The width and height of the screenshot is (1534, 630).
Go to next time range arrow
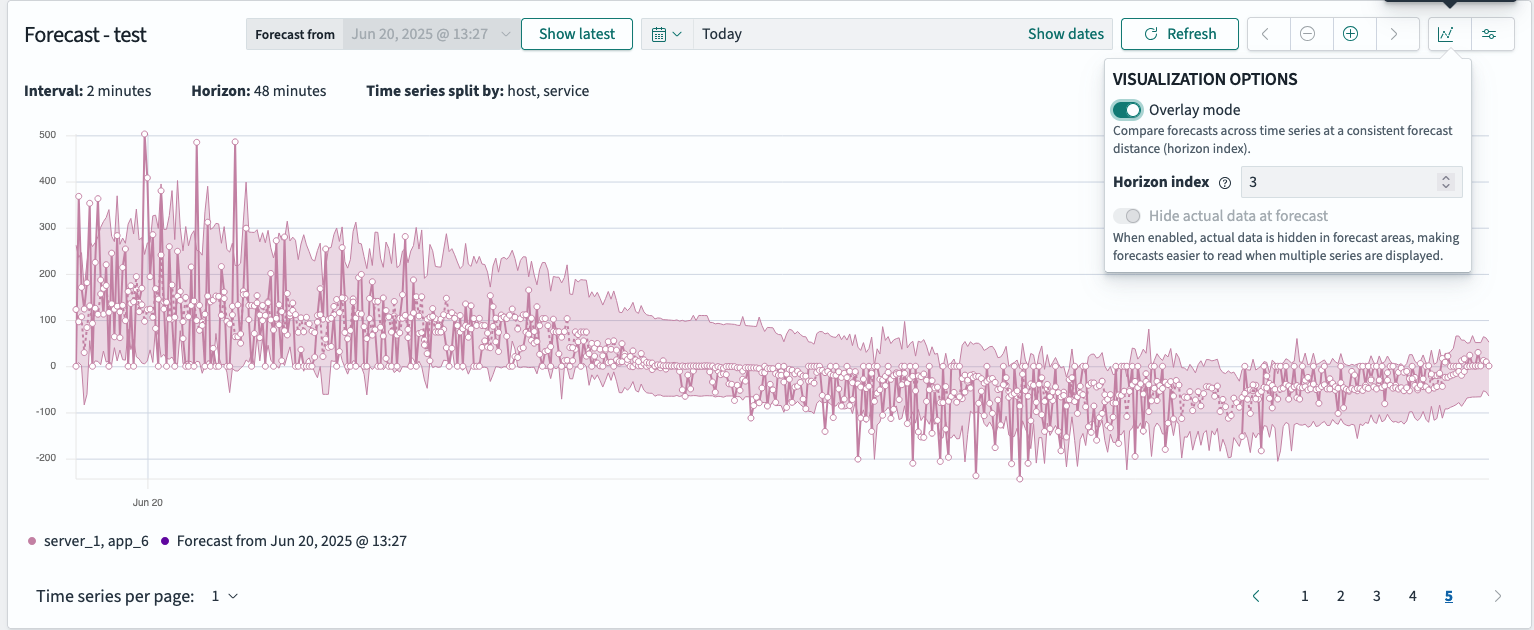[1393, 34]
